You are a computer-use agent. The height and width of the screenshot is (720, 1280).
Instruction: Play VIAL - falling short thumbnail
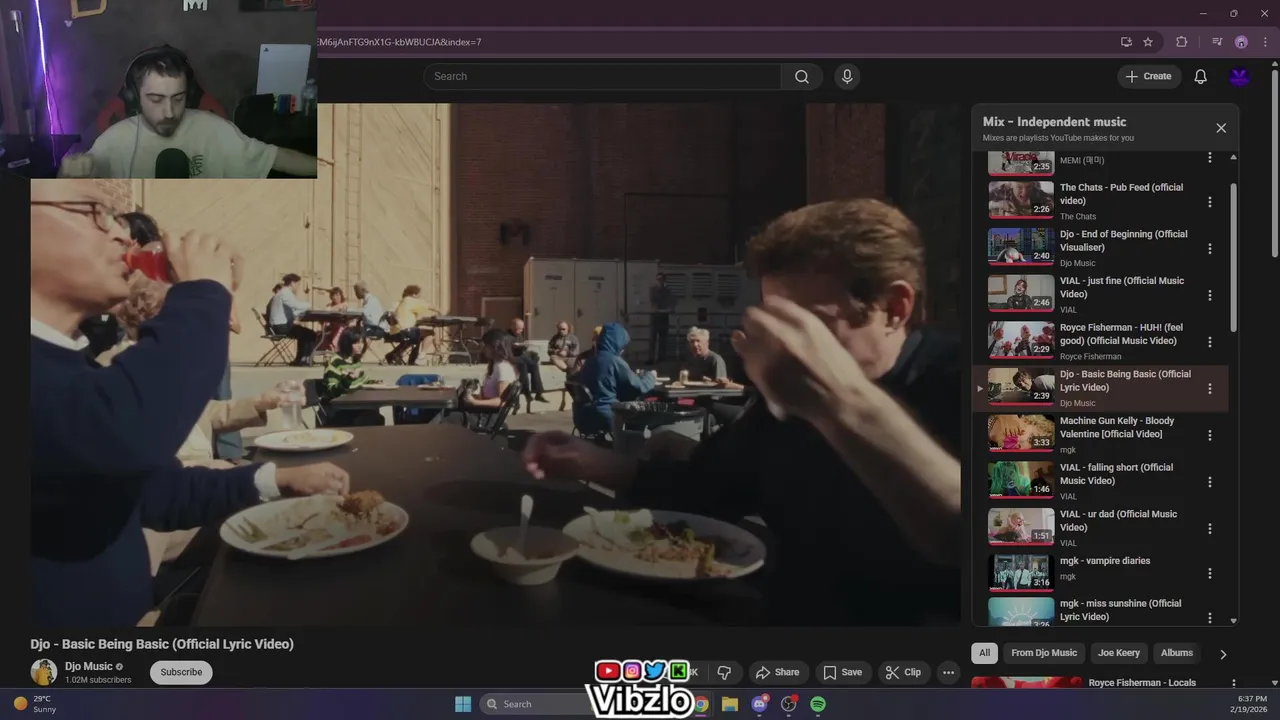(1021, 479)
